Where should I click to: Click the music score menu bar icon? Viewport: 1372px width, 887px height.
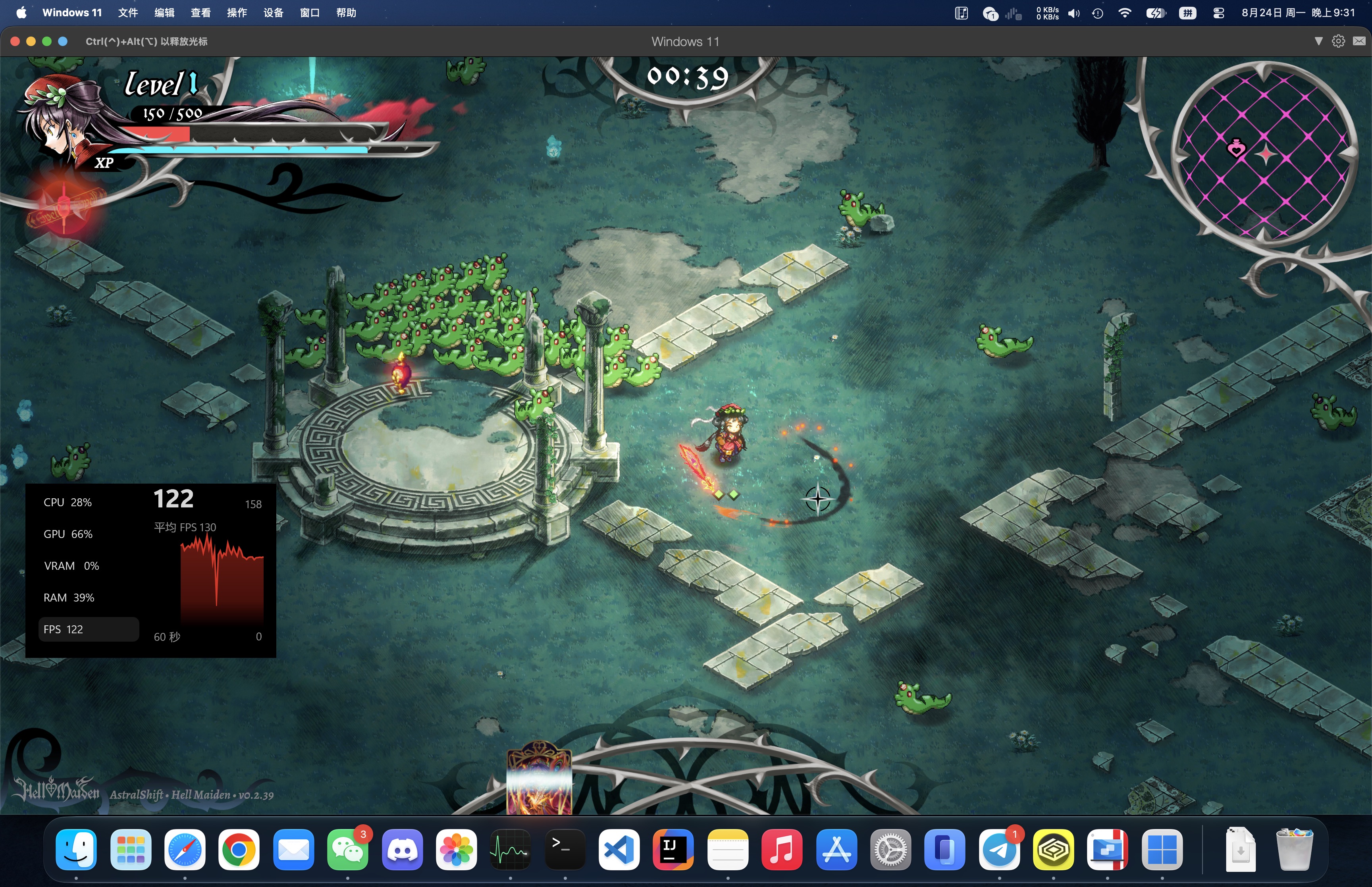click(x=962, y=13)
